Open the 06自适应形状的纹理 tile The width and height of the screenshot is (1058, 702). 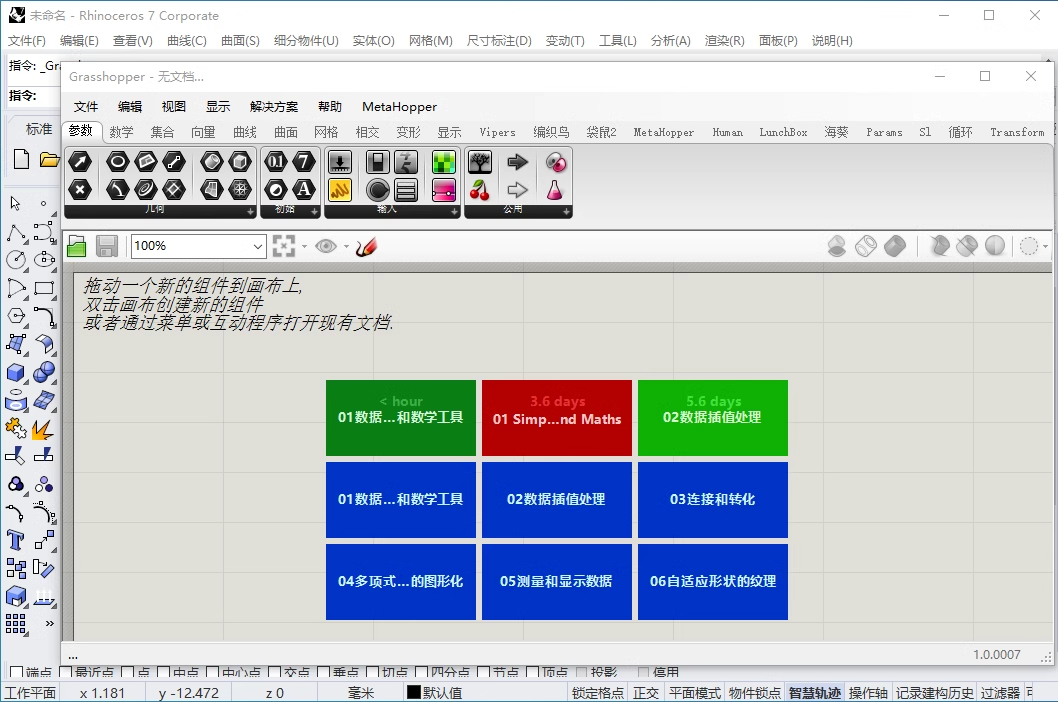[x=713, y=581]
